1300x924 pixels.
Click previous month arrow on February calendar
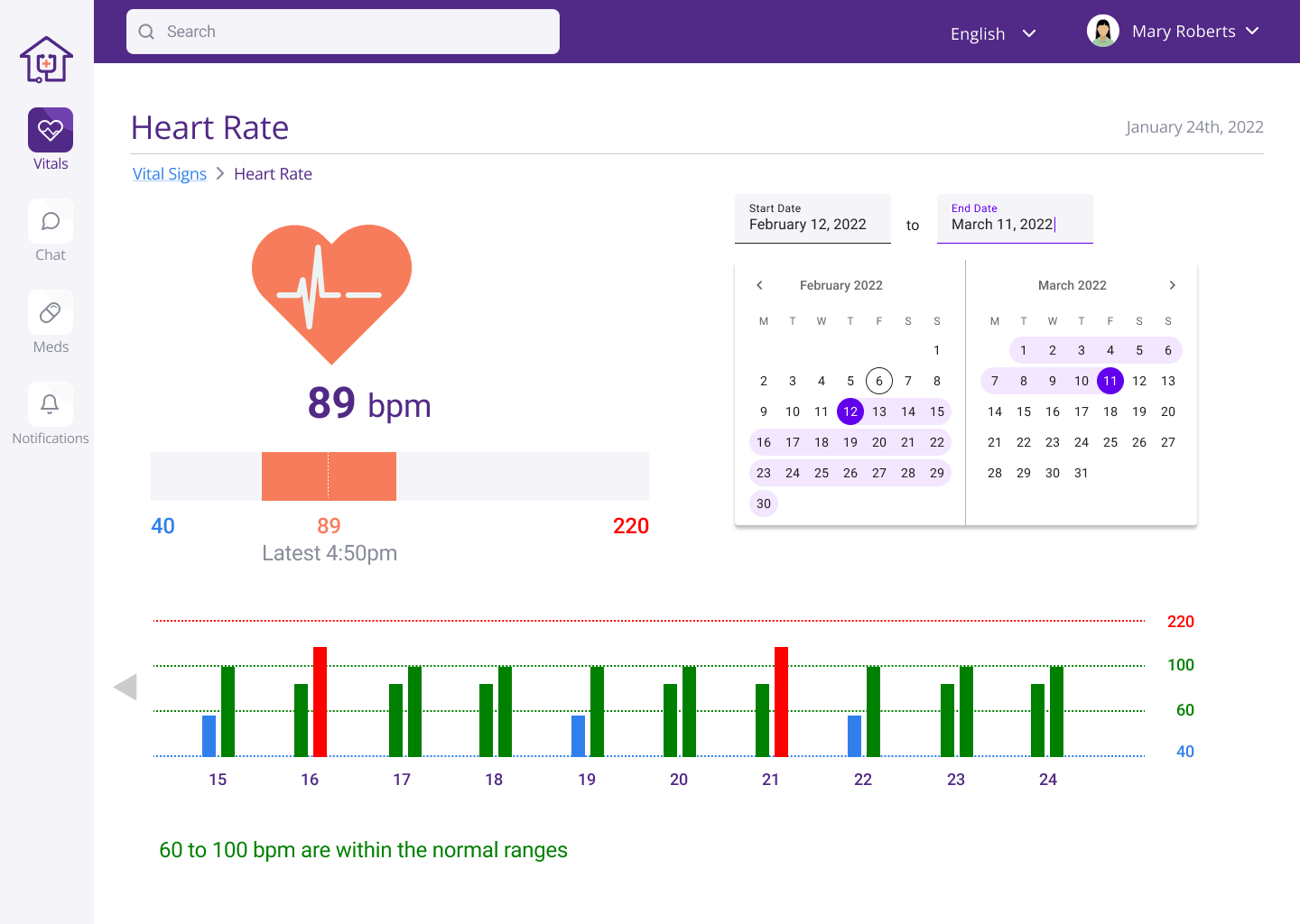click(759, 284)
